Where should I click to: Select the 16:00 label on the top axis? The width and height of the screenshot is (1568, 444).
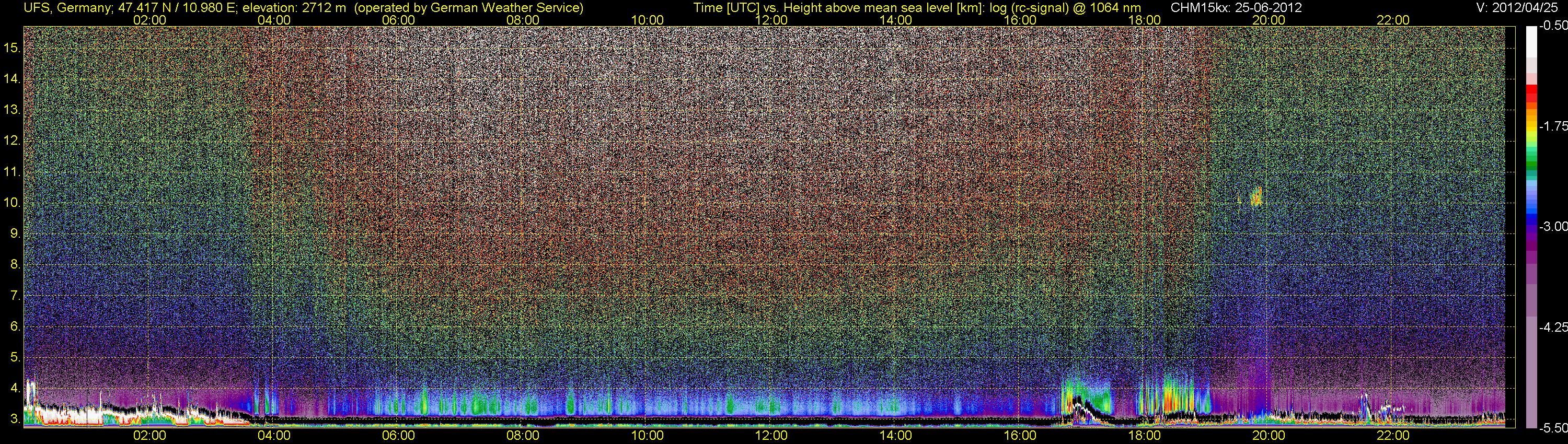[1020, 20]
